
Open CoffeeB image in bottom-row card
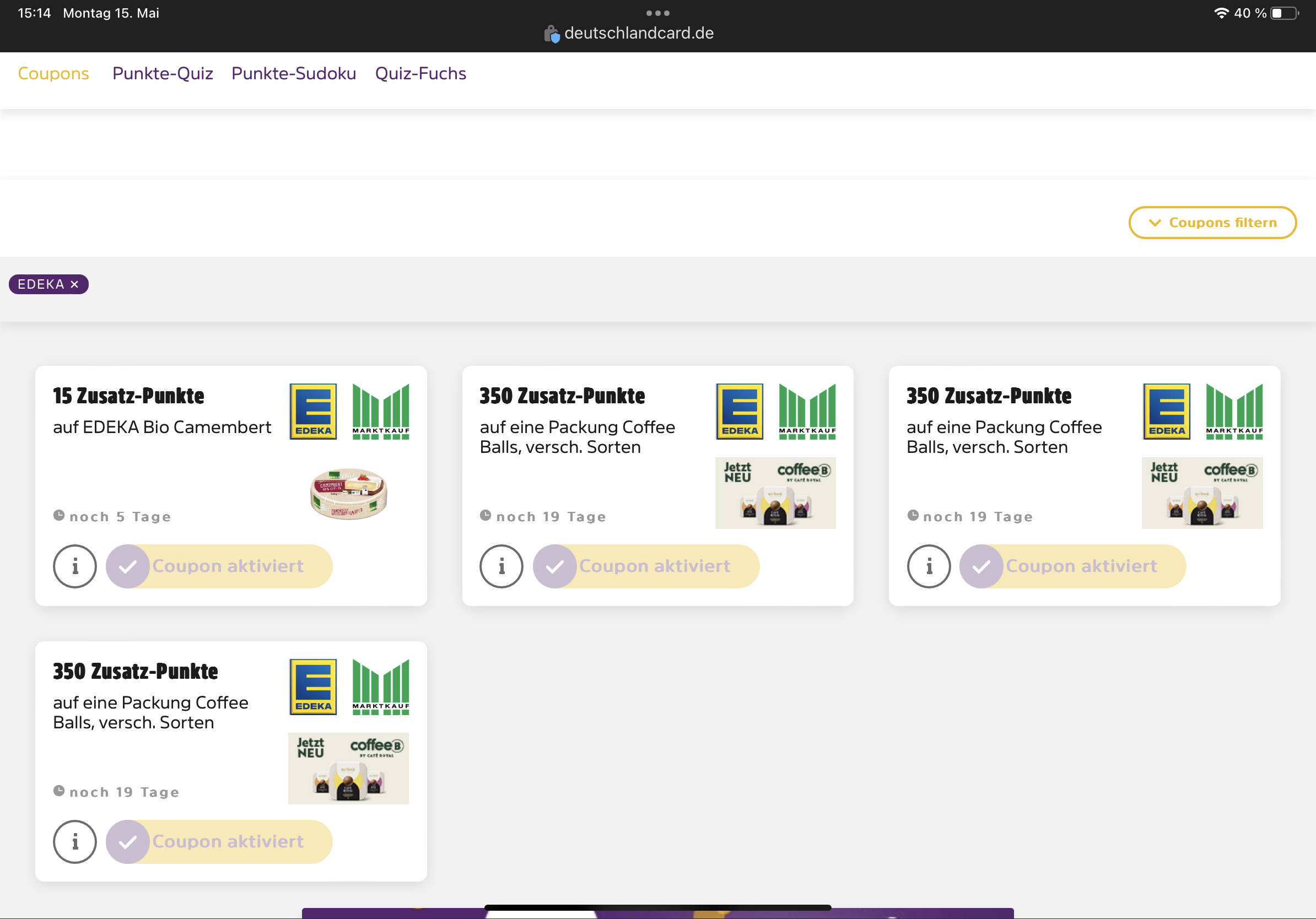click(348, 769)
